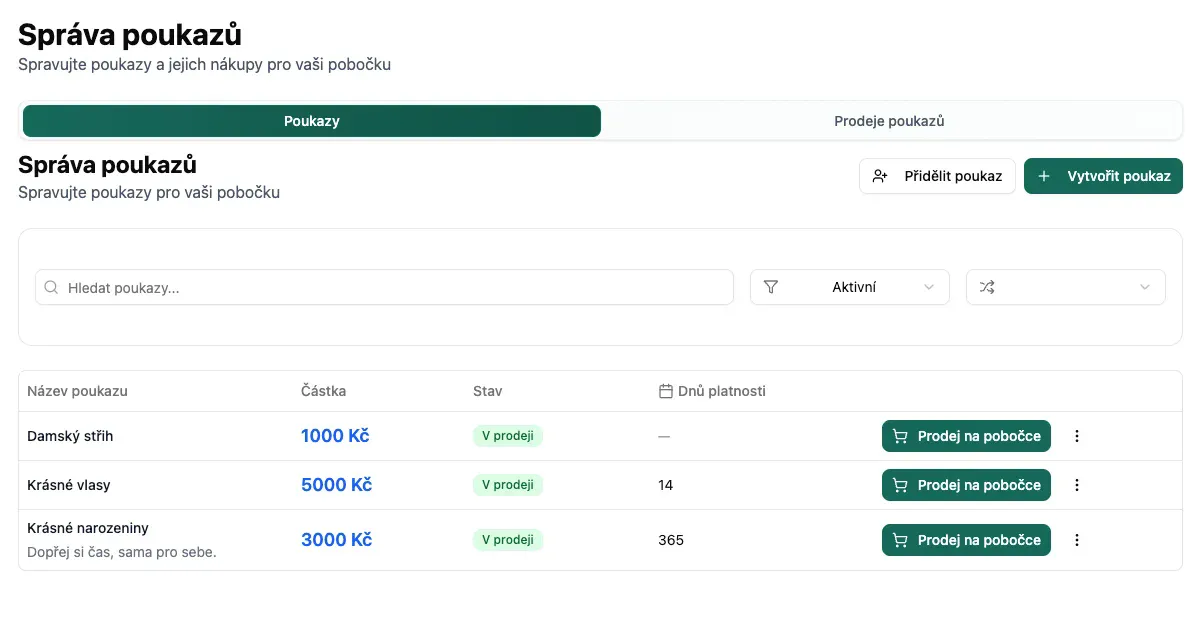Focus the Hledat poukazy search field
1204x629 pixels.
(395, 287)
